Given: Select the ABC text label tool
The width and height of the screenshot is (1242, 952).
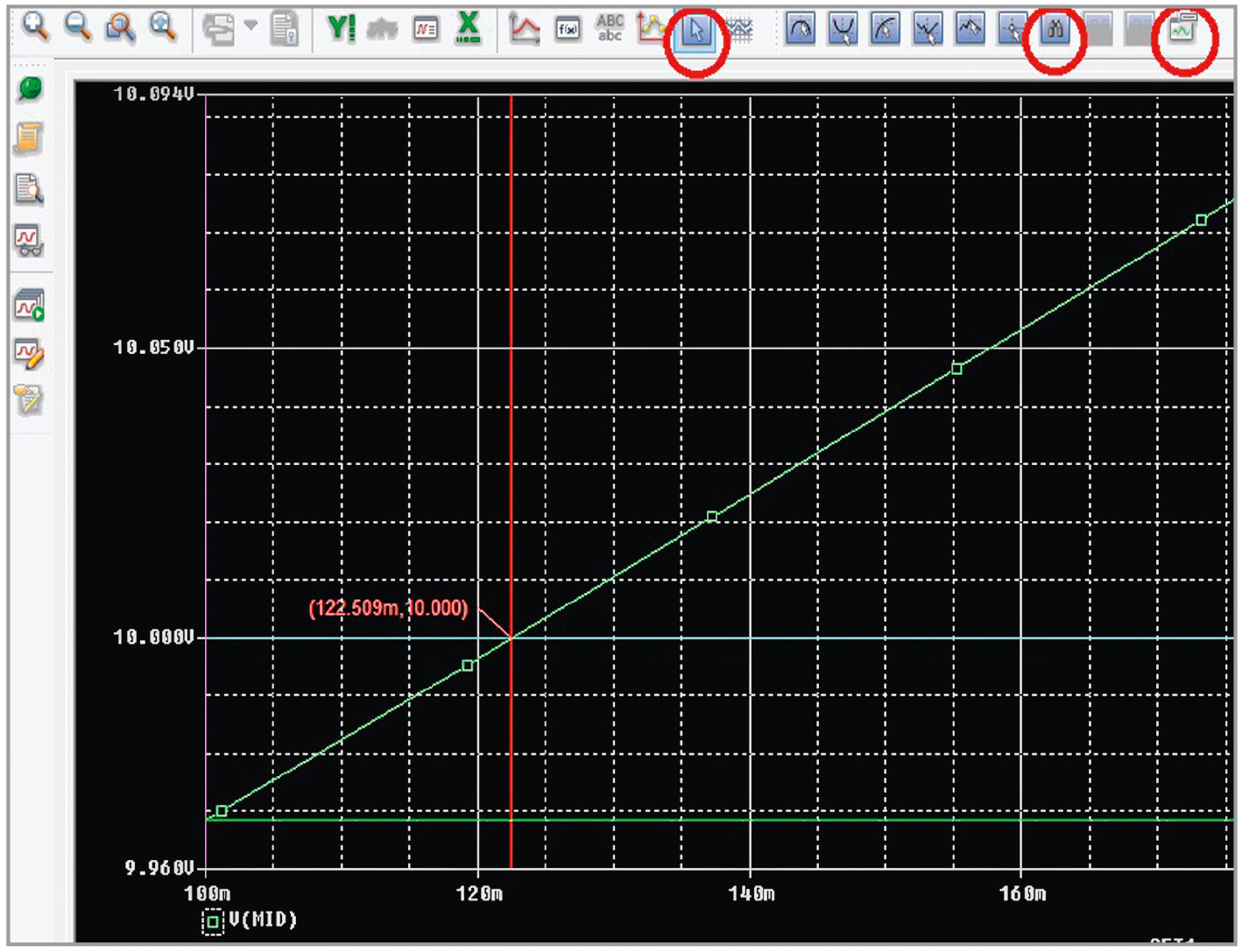Looking at the screenshot, I should click(x=610, y=29).
